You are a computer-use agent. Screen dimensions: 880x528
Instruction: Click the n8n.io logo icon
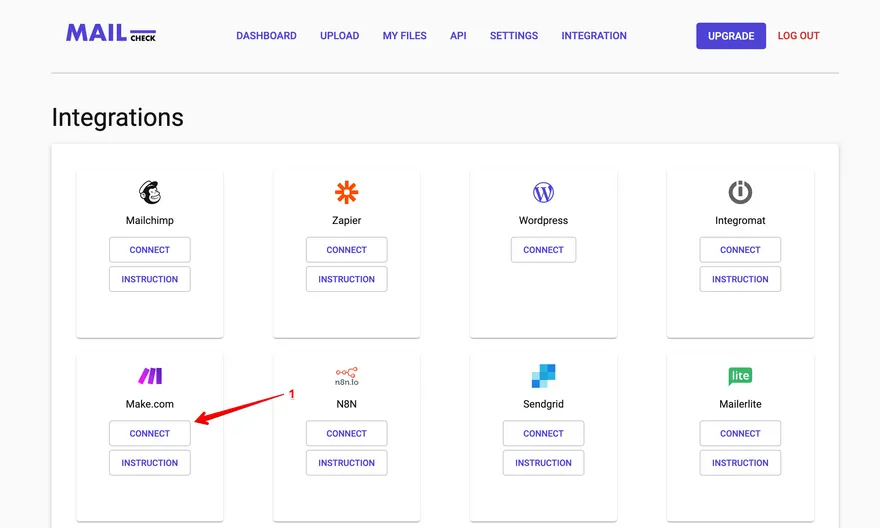click(346, 376)
